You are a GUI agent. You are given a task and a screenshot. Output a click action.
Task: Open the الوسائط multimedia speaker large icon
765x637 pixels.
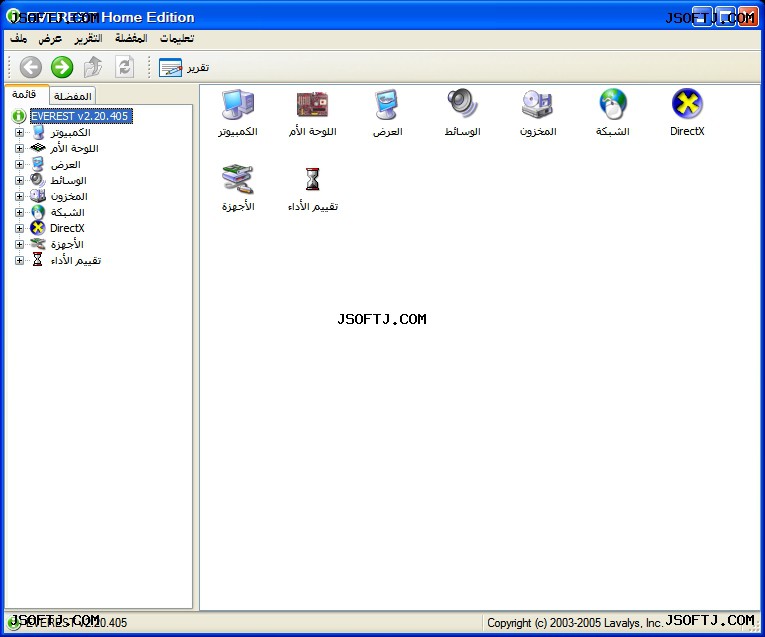click(462, 103)
